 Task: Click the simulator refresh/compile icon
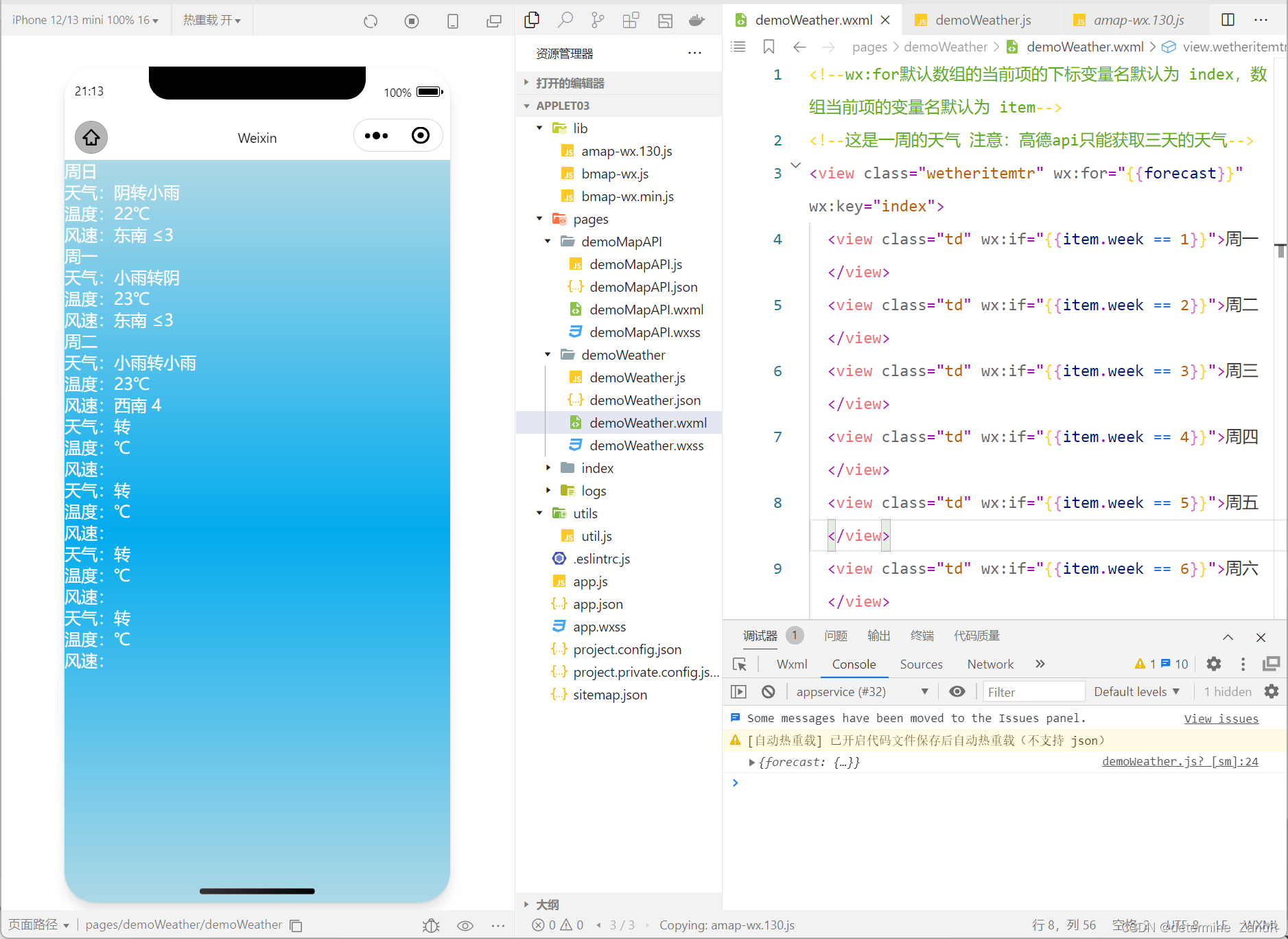pos(371,21)
